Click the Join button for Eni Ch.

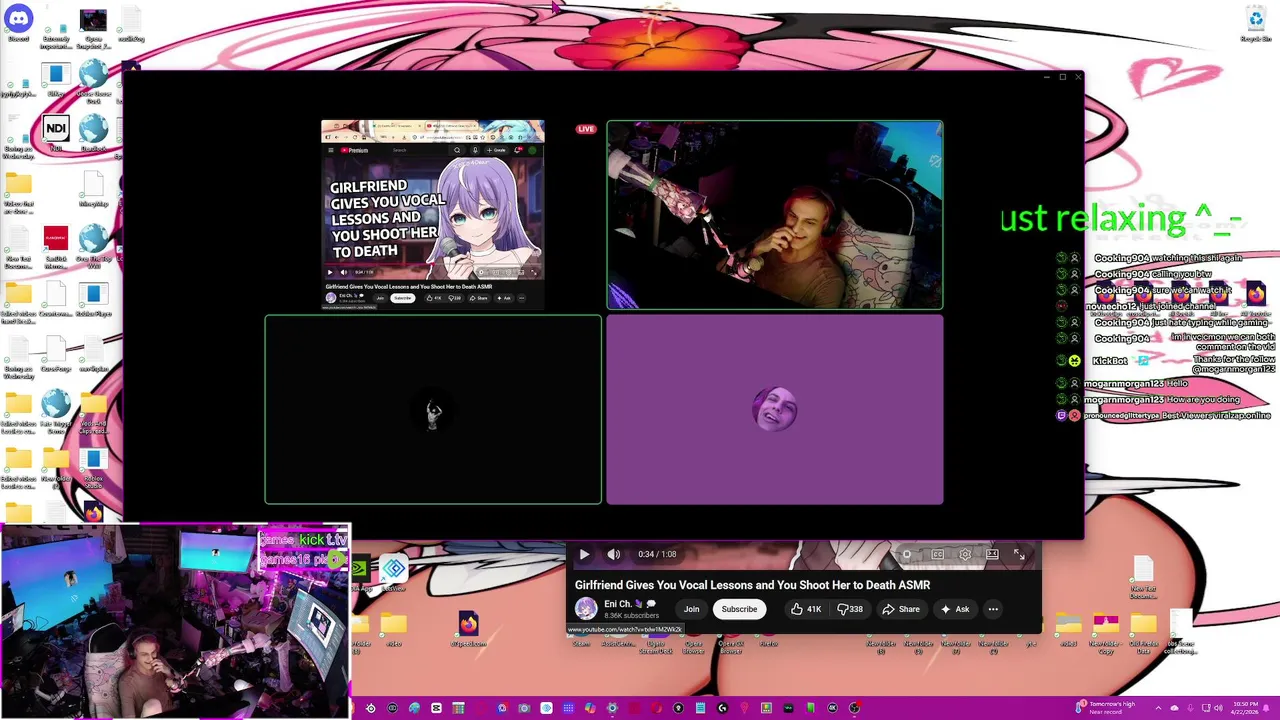(x=691, y=609)
